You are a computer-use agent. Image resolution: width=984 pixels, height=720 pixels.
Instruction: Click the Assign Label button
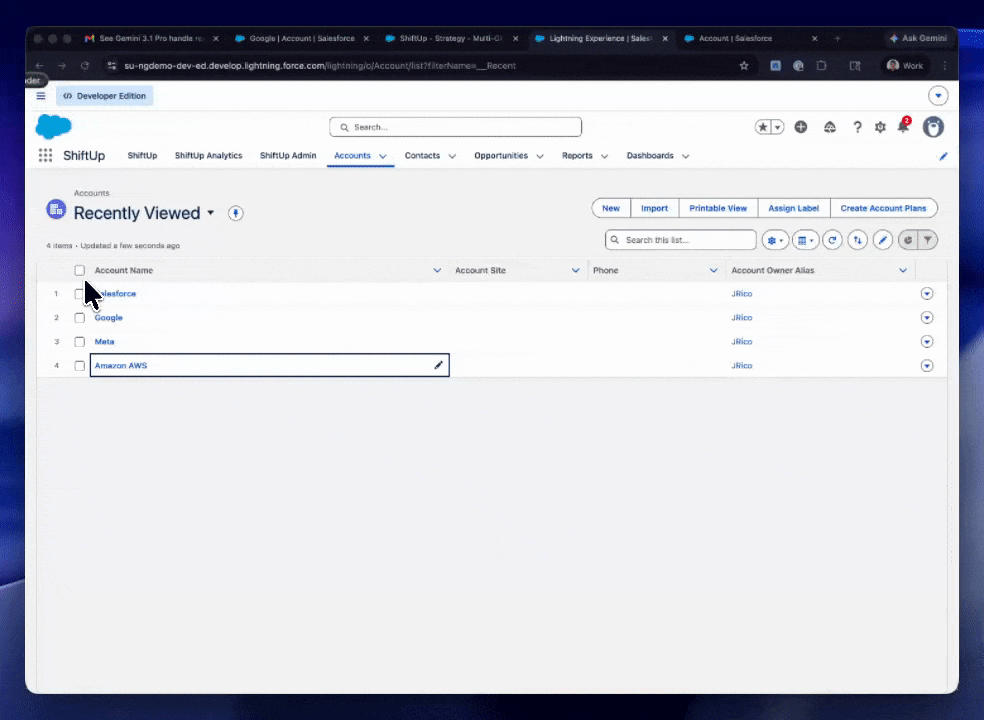pyautogui.click(x=794, y=208)
